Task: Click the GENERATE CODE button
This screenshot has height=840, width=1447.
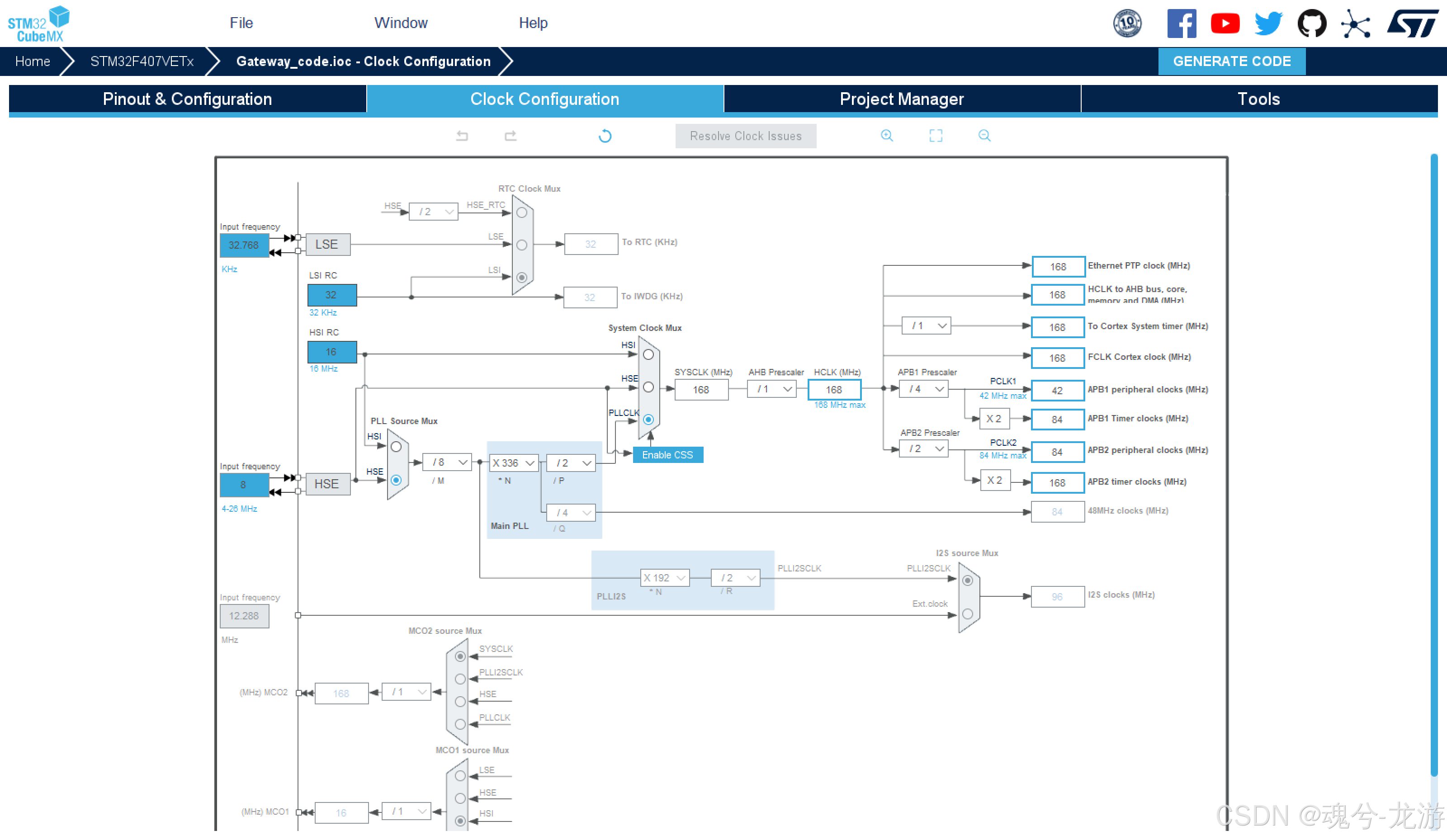Action: (x=1232, y=61)
